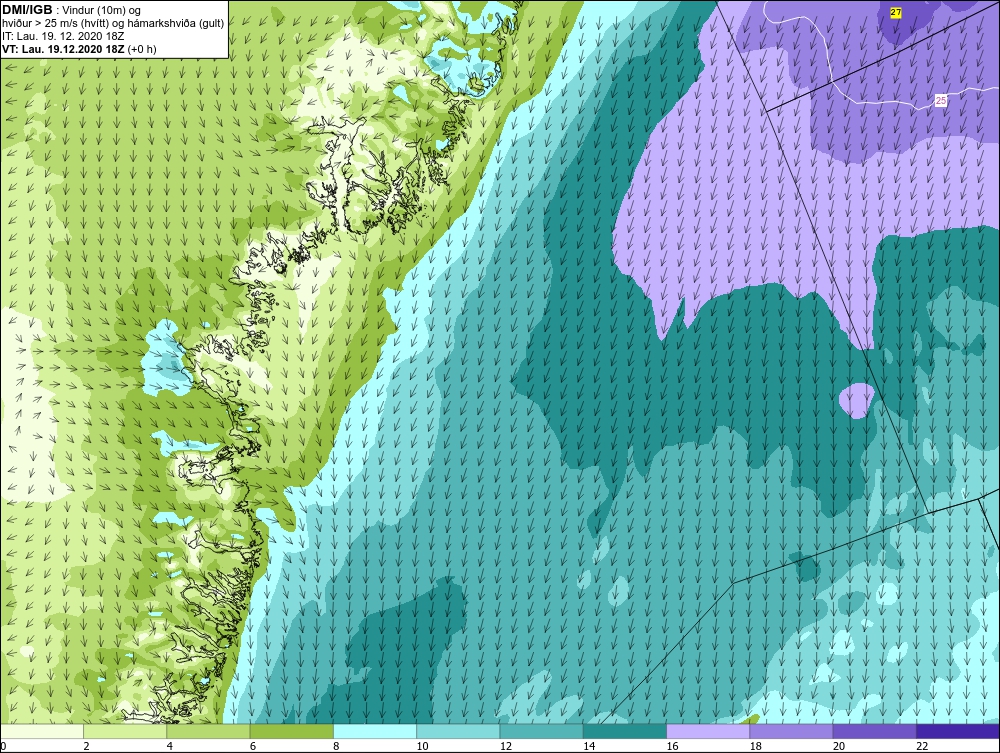Click the IT: Lau. 19. 12. 2020 18Z line
Viewport: 1000px width, 753px height.
pos(64,36)
